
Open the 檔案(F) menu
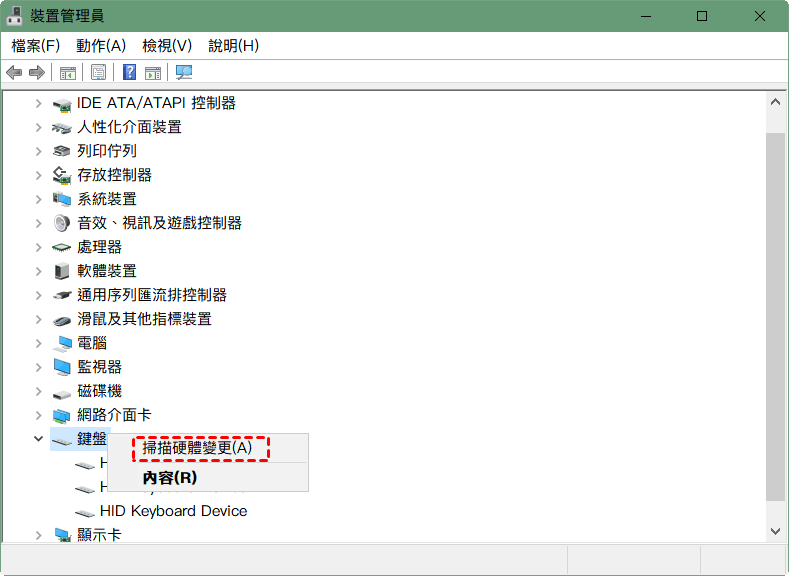click(35, 46)
